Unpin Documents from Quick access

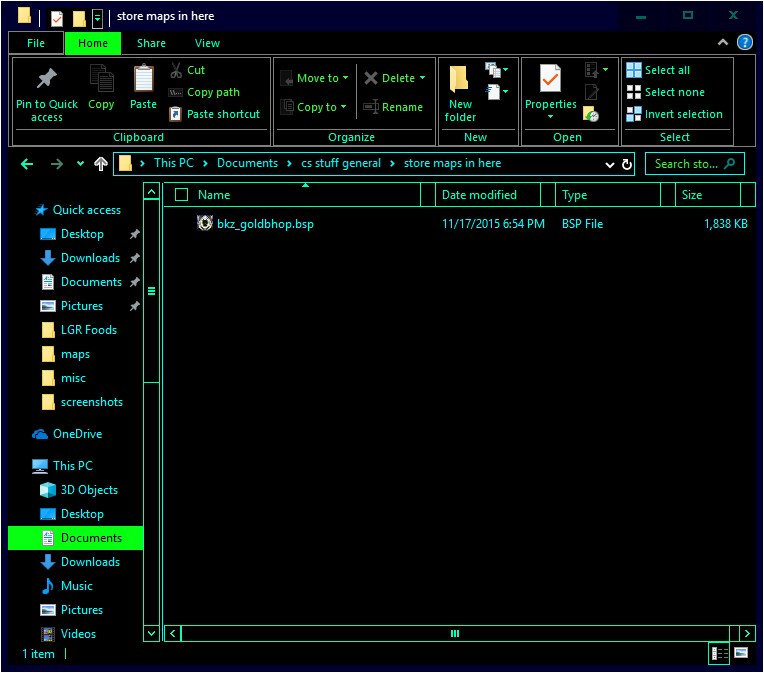tap(134, 282)
